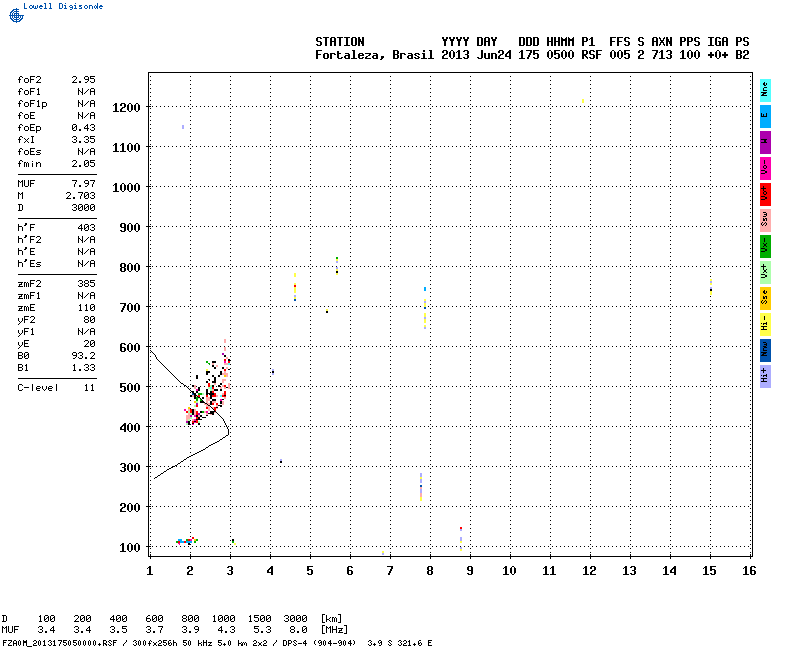Select the blue E legend swatch
Image resolution: width=800 pixels, height=650 pixels.
point(765,116)
